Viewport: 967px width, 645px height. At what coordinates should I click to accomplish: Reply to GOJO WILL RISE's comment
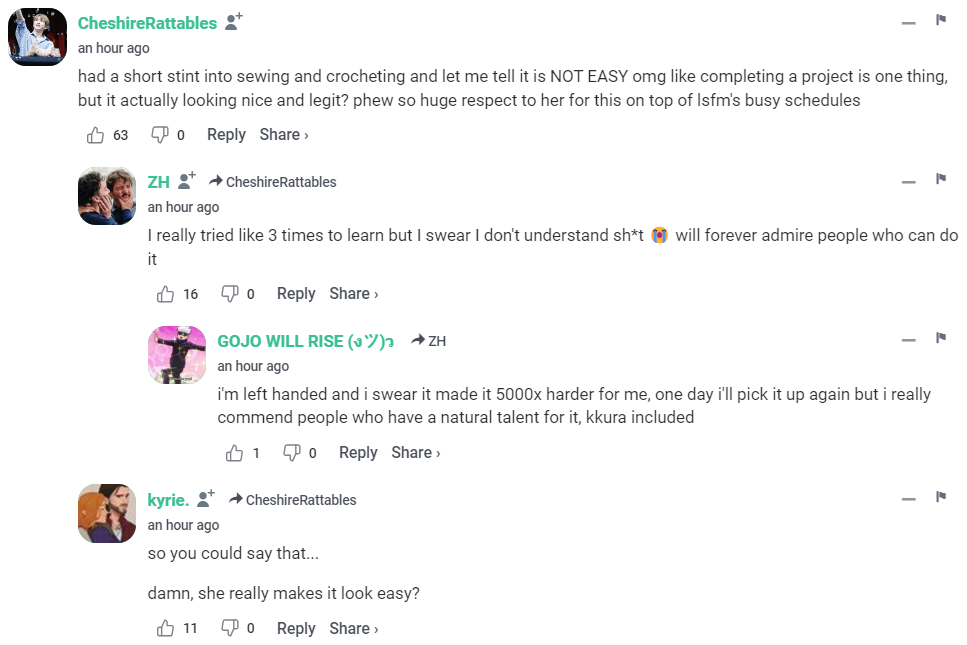(358, 453)
